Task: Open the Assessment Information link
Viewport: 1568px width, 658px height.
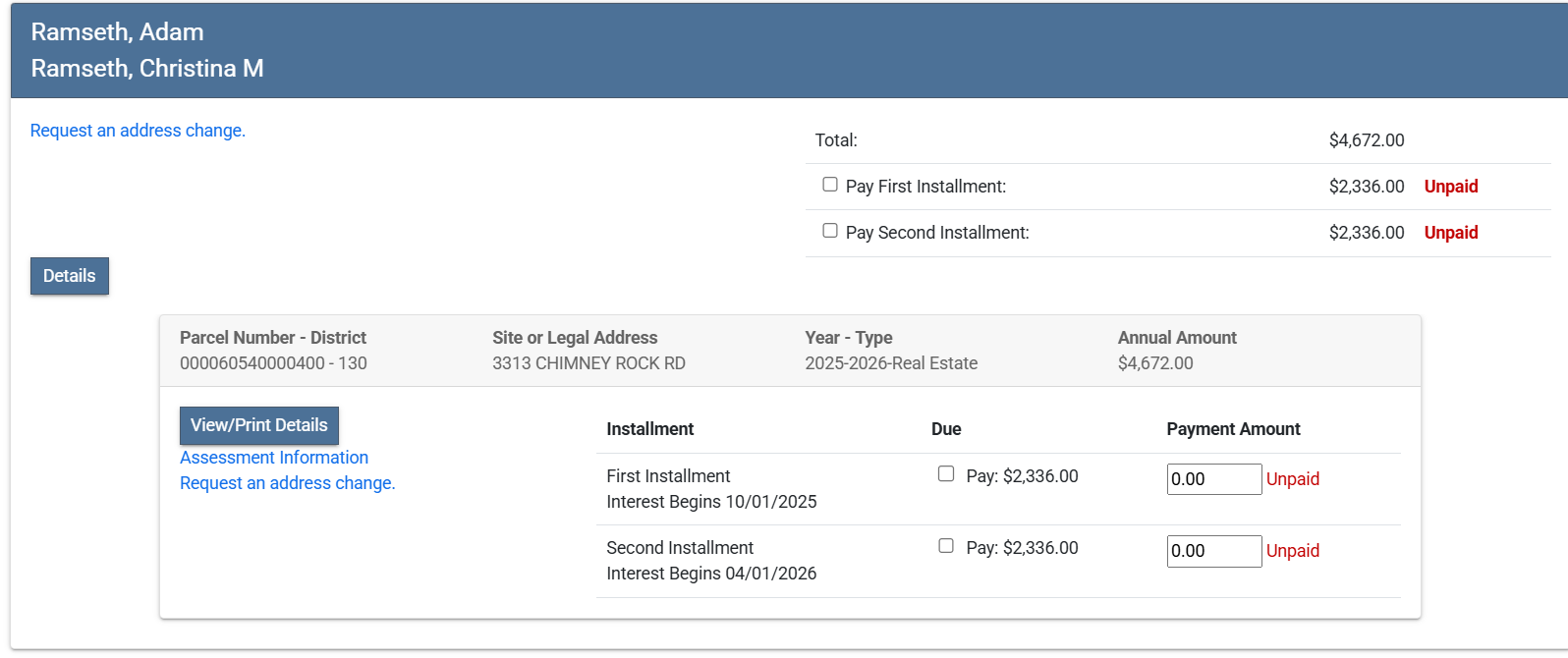Action: [274, 458]
